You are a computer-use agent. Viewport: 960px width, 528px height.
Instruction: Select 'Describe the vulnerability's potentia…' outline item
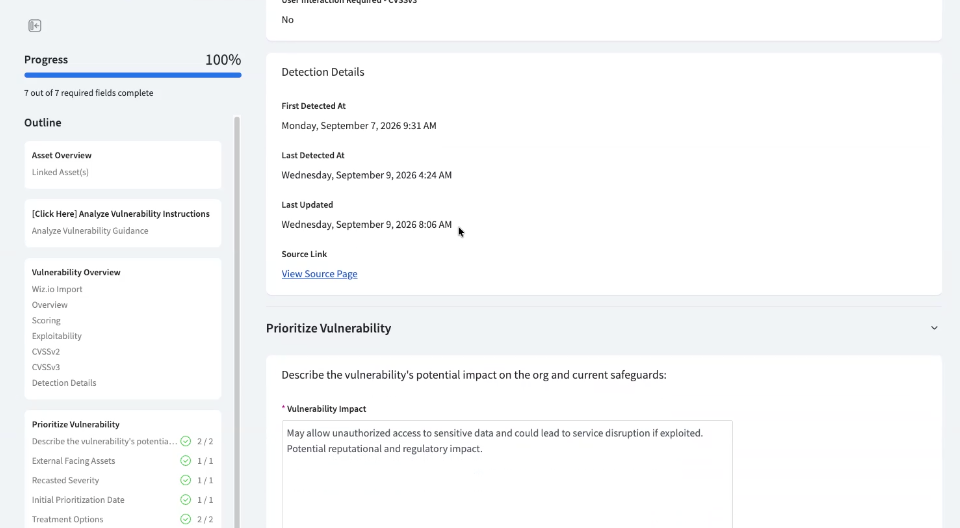(104, 441)
